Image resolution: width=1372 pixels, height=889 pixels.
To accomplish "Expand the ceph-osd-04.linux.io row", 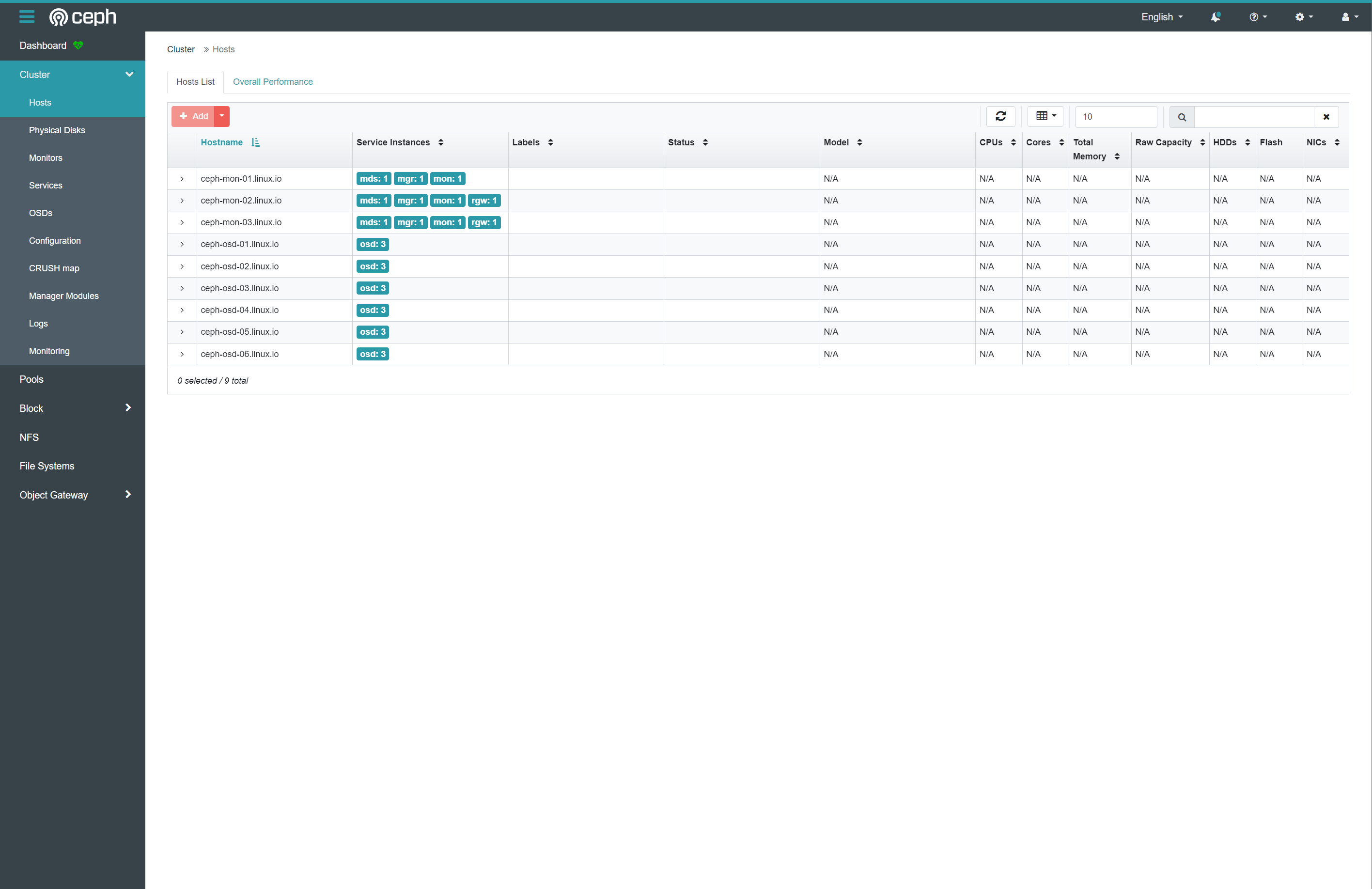I will pos(182,310).
